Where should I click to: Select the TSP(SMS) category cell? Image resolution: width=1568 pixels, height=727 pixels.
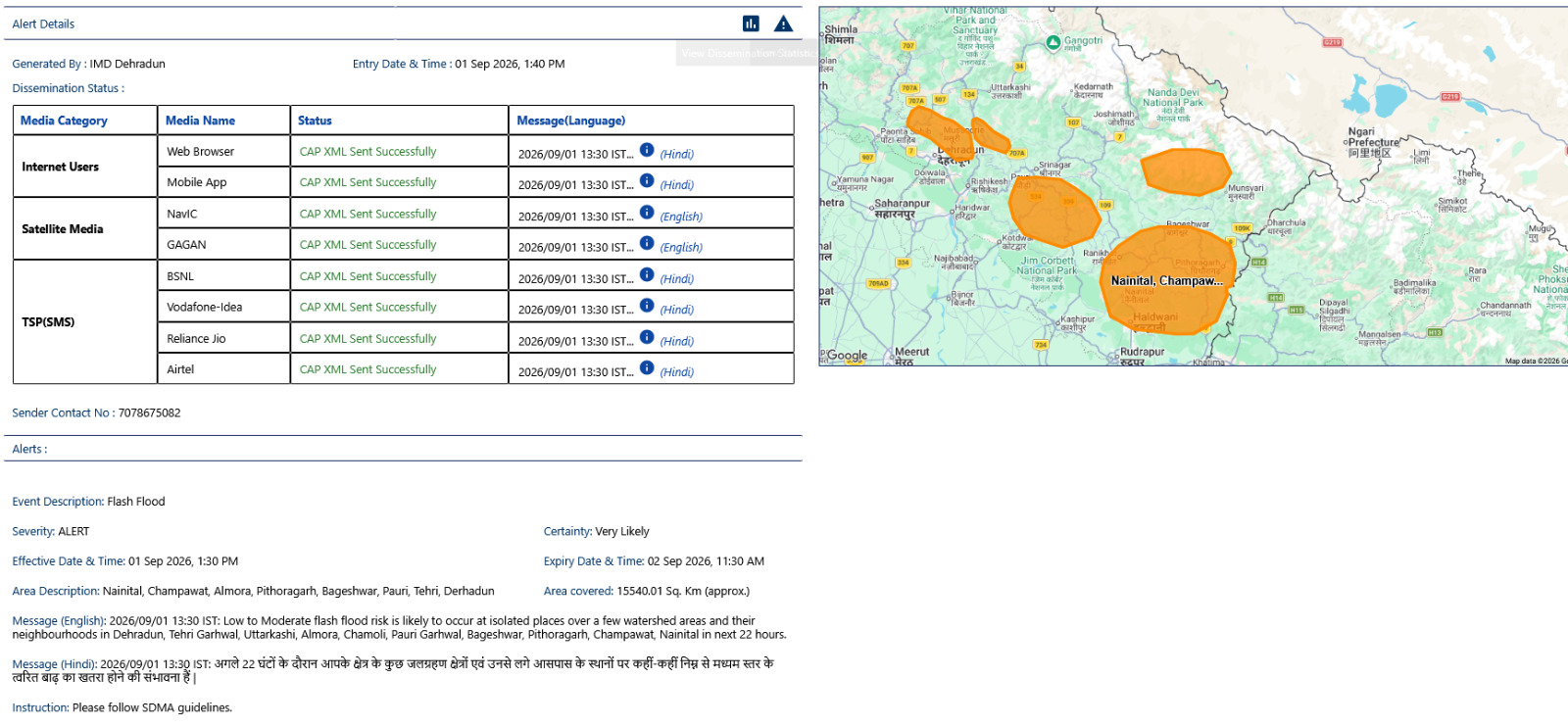pyautogui.click(x=85, y=322)
